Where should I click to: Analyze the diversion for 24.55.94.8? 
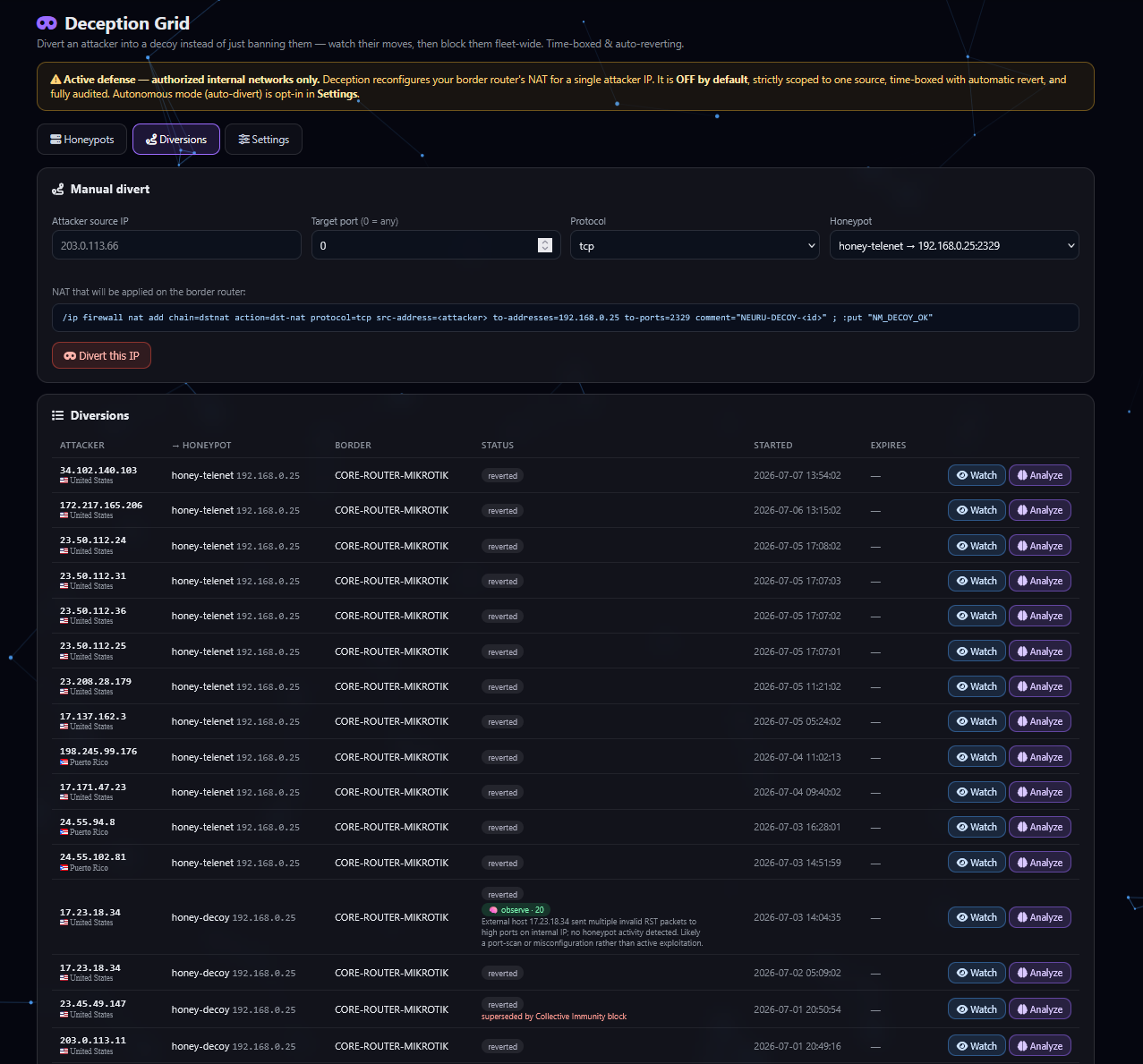pos(1040,827)
